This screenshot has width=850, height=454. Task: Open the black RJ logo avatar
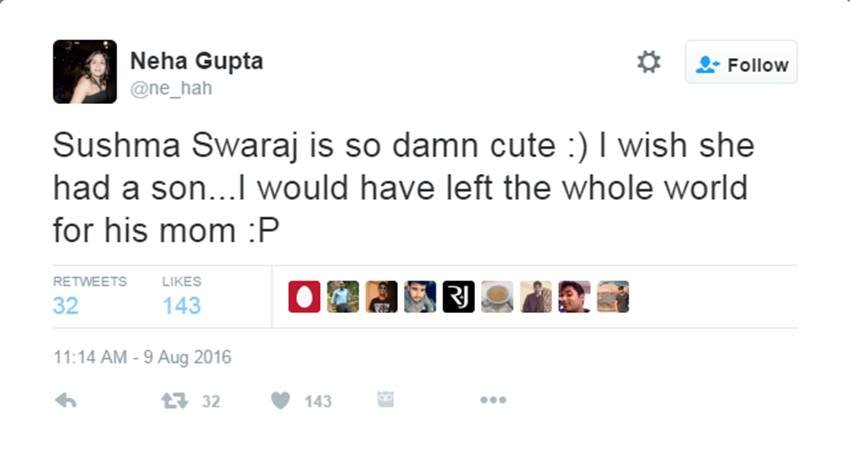click(459, 297)
